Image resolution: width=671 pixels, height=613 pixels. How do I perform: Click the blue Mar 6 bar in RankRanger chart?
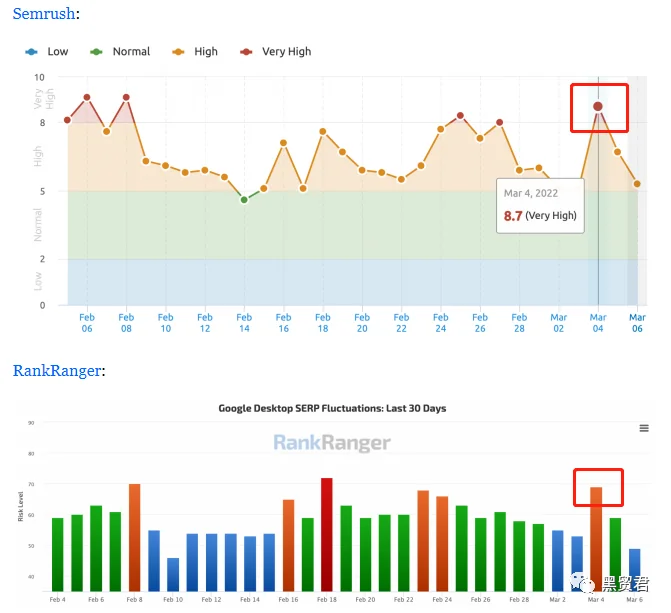pyautogui.click(x=635, y=570)
